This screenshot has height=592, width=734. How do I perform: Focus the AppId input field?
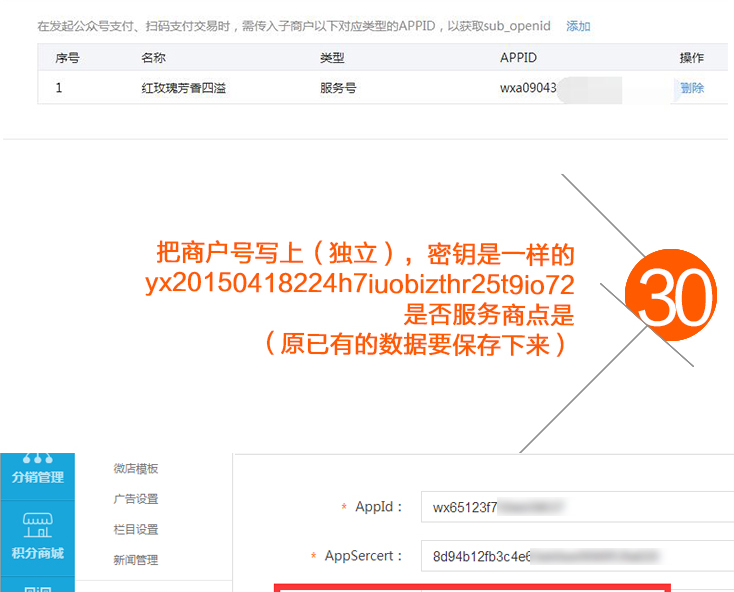[x=577, y=507]
